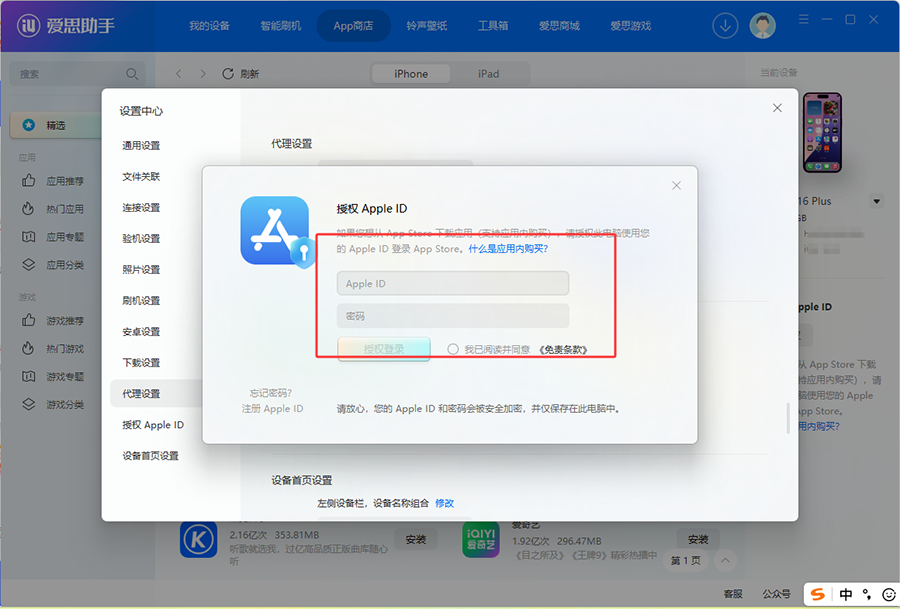This screenshot has height=609, width=900.
Task: Click the App Store shield icon
Action: point(278,232)
